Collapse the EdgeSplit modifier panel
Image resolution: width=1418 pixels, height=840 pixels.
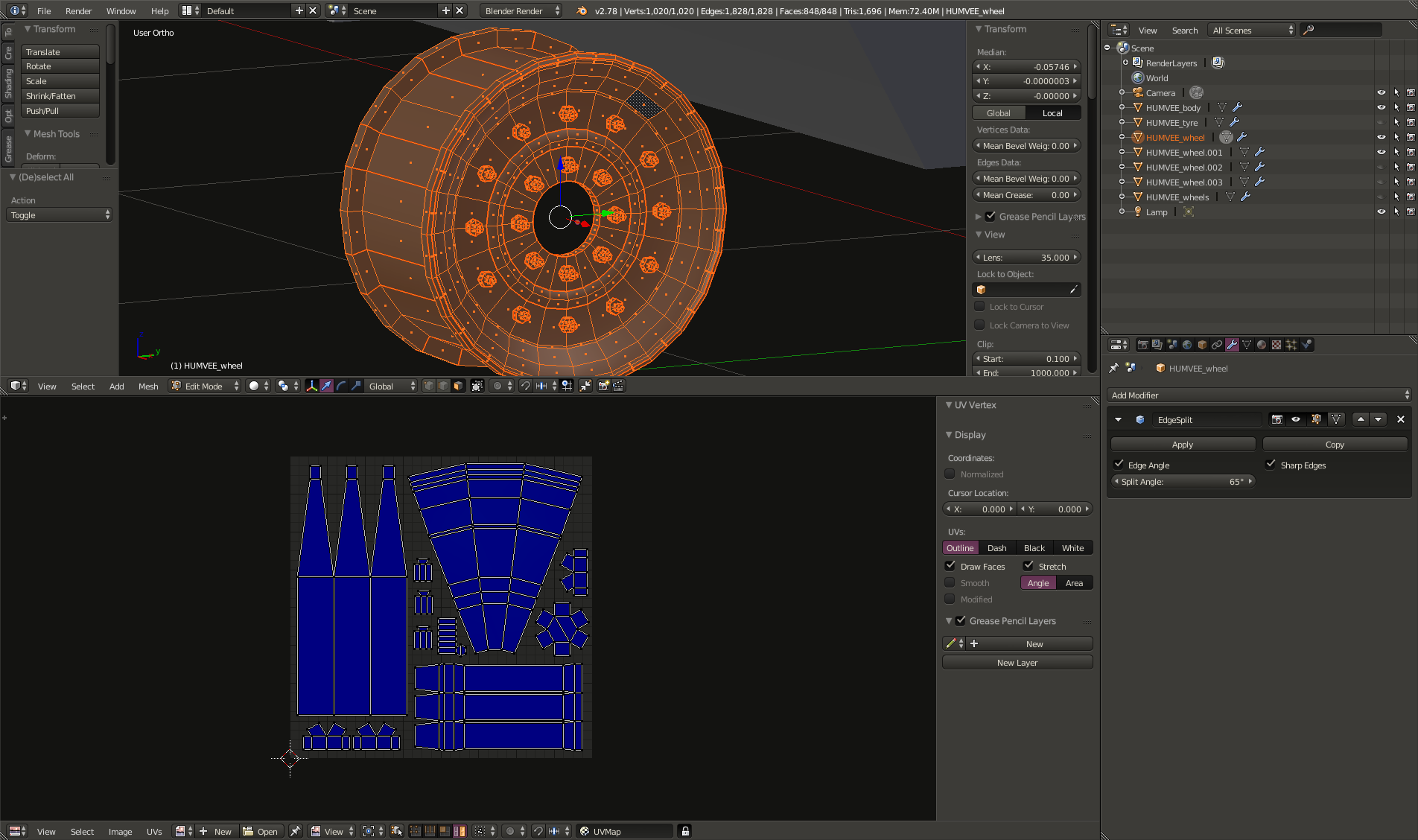[x=1118, y=419]
